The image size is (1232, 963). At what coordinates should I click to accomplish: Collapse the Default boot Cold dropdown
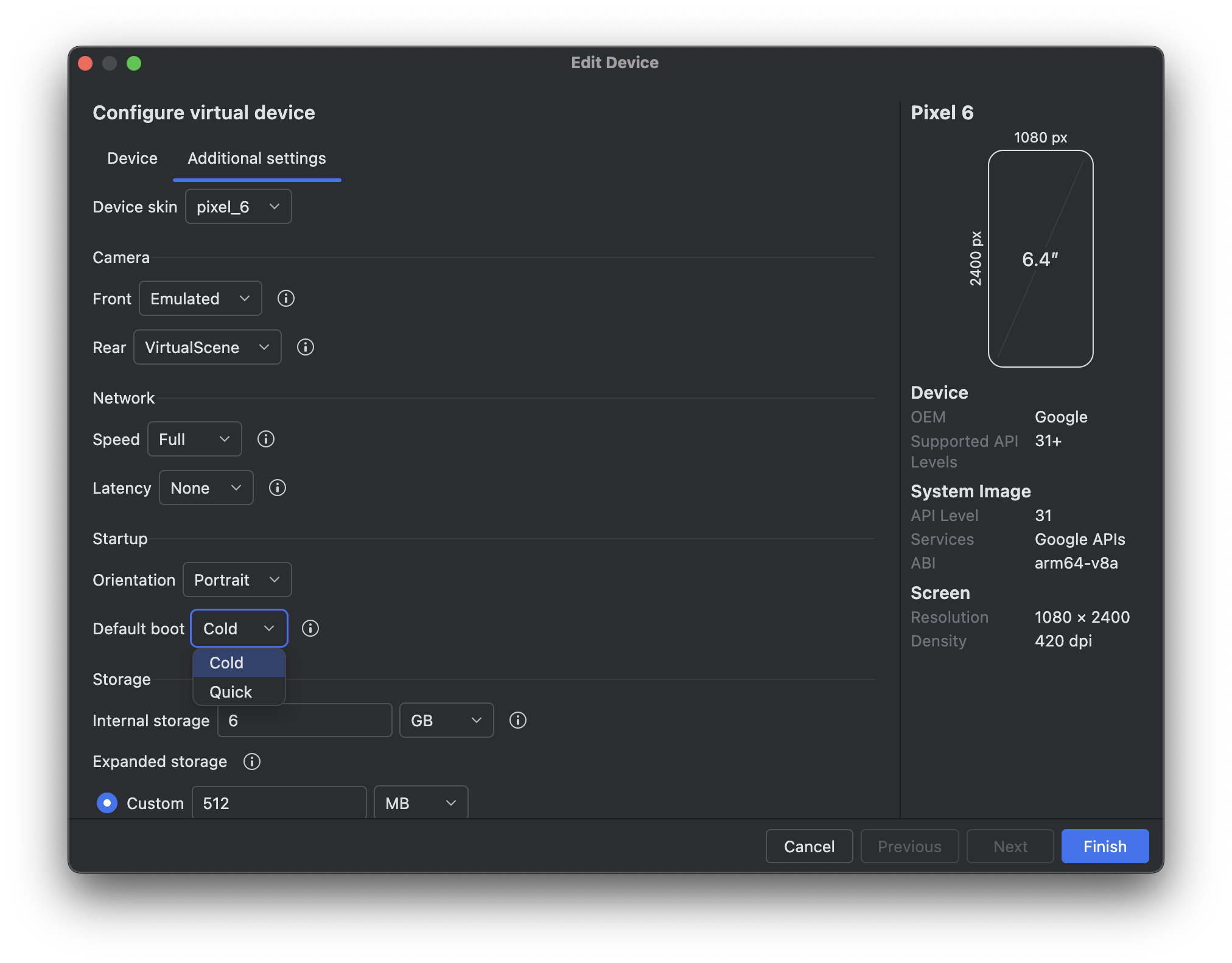tap(239, 628)
